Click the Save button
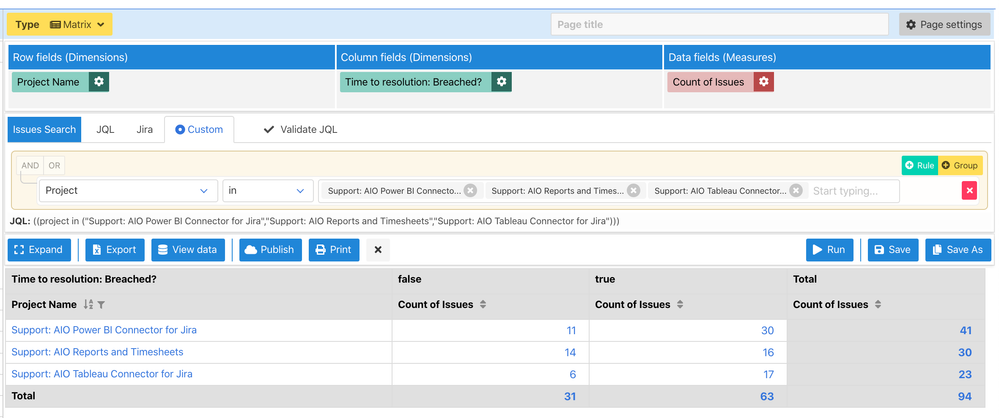Image resolution: width=999 pixels, height=418 pixels. (x=893, y=250)
